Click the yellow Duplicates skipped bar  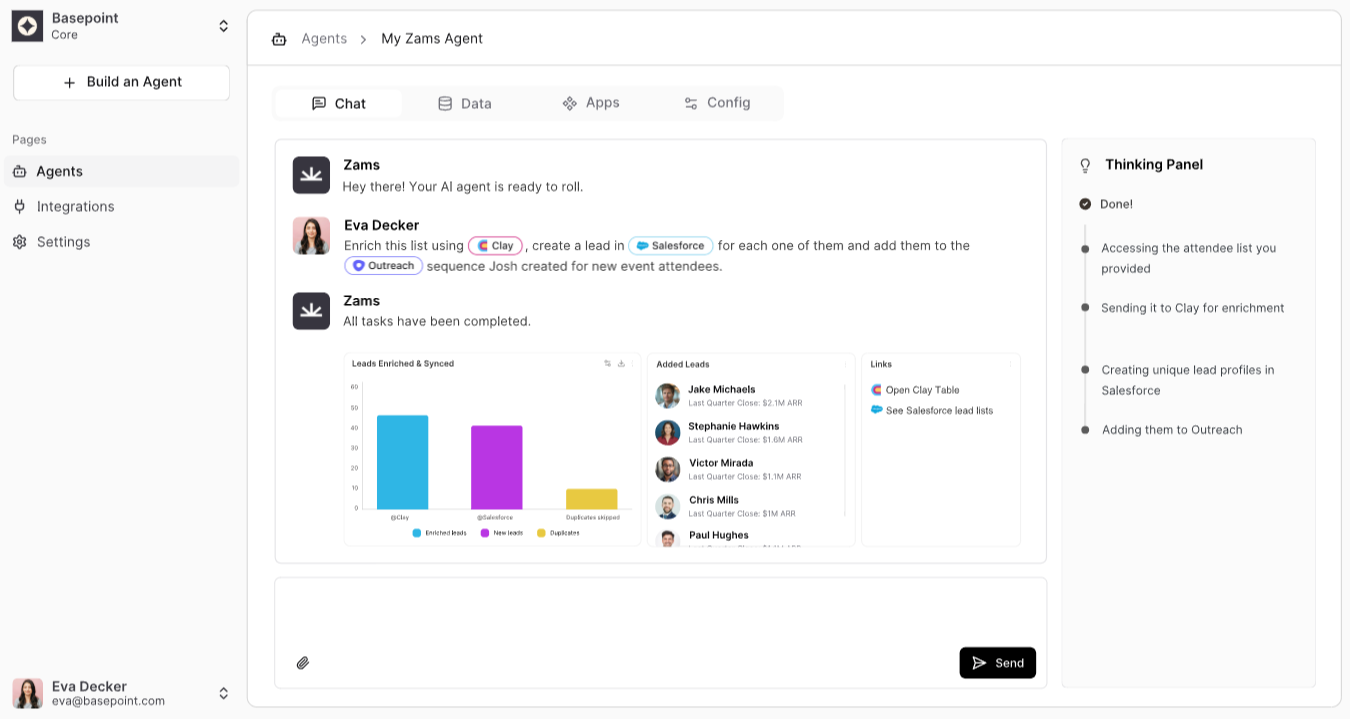pos(592,499)
